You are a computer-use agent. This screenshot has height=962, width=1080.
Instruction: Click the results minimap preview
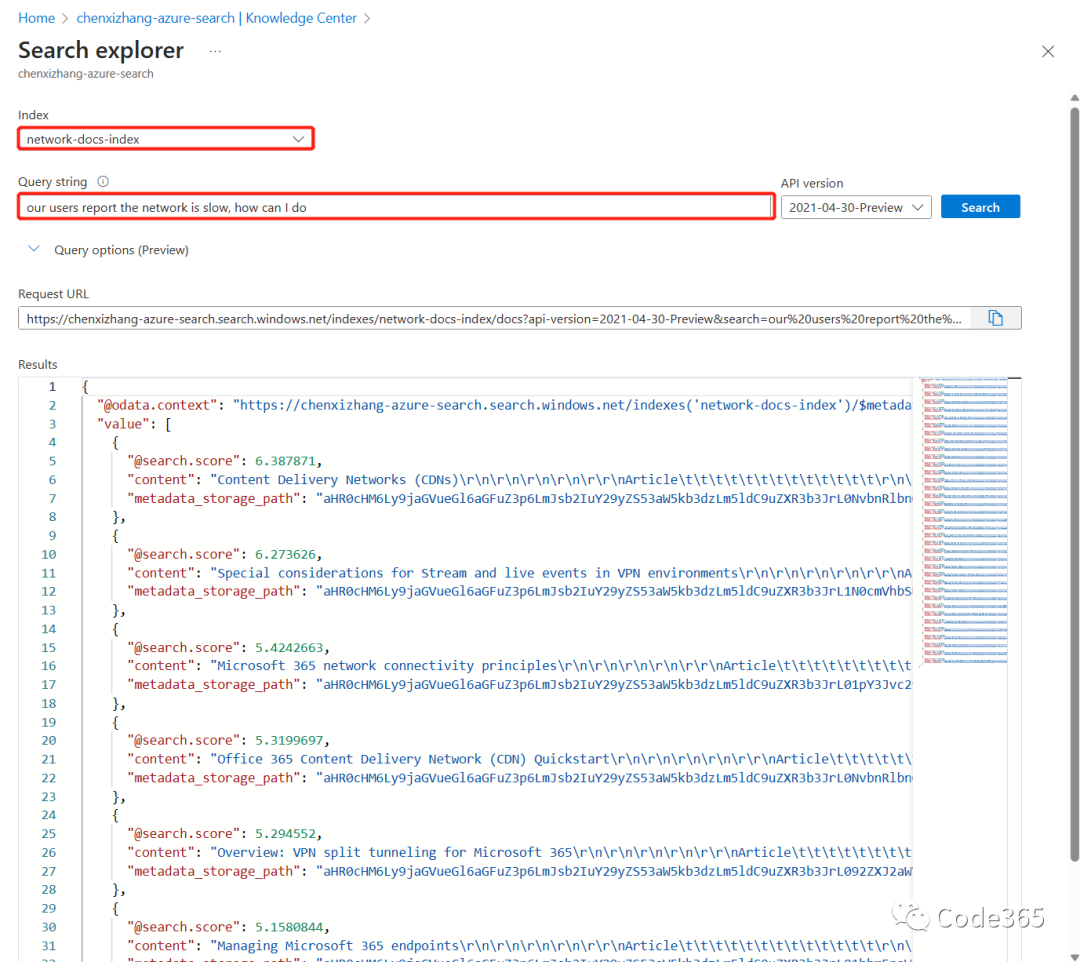click(964, 520)
